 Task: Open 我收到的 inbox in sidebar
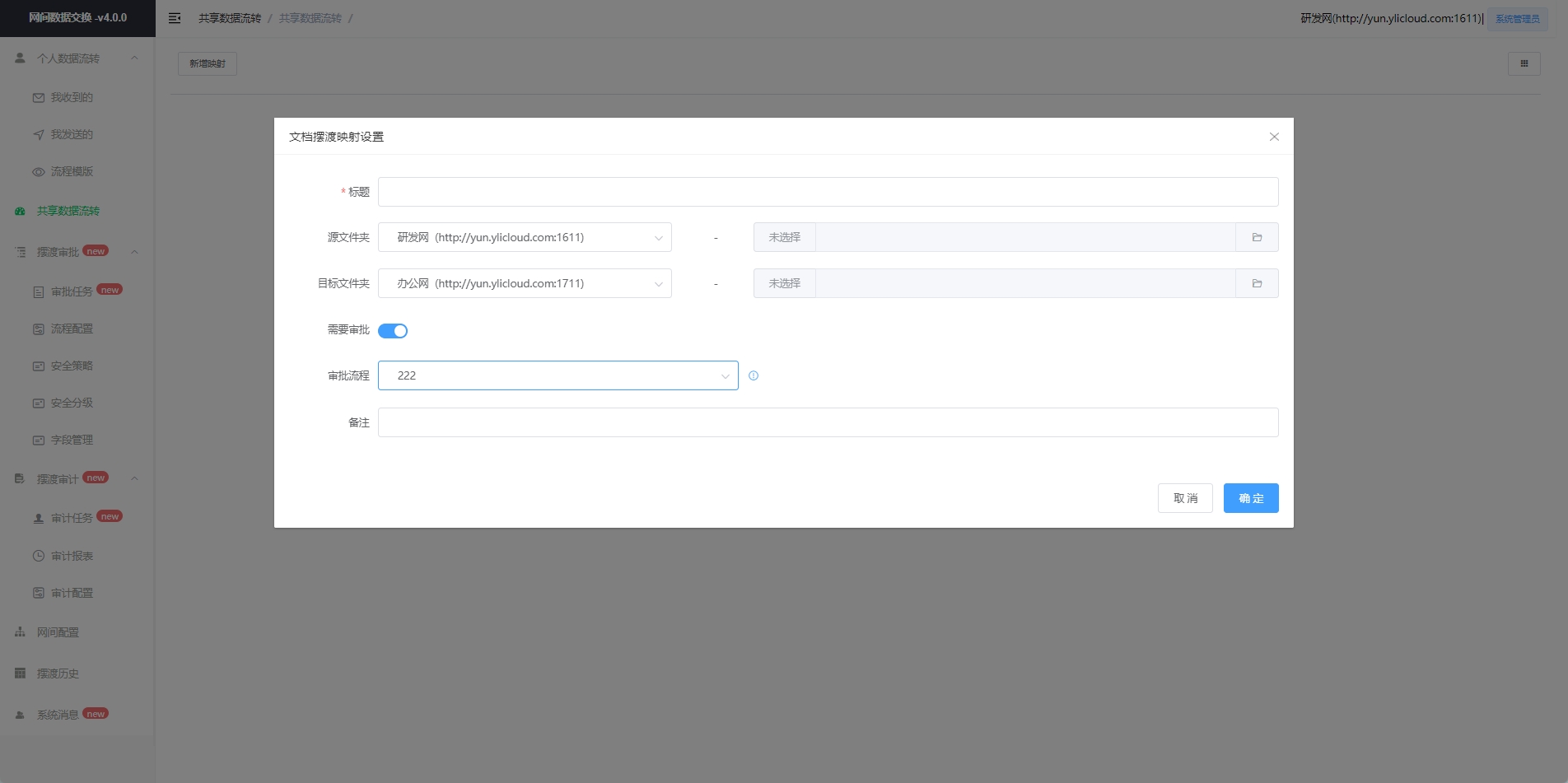coord(72,97)
